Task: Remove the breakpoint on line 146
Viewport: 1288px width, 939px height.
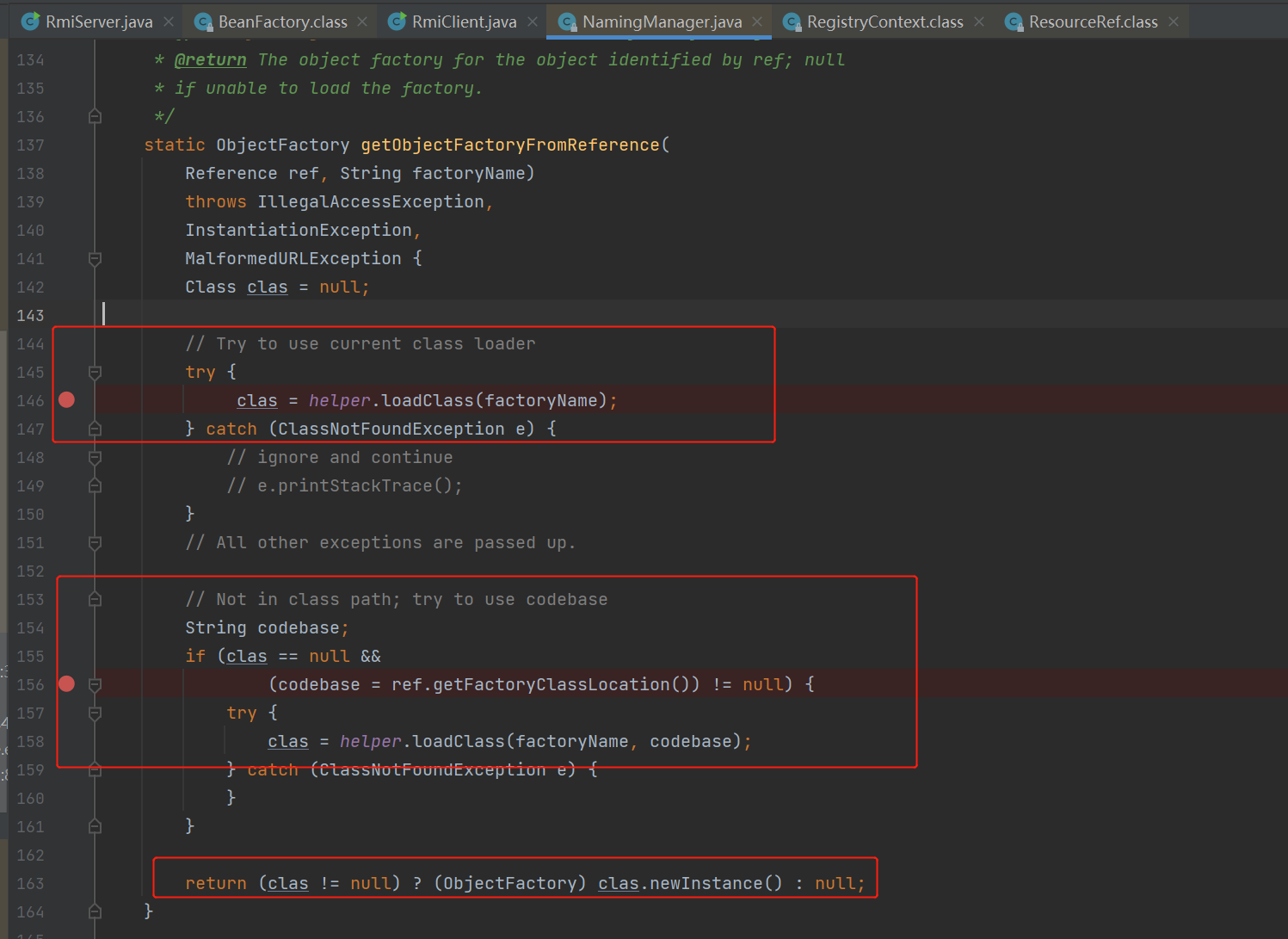Action: 66,399
